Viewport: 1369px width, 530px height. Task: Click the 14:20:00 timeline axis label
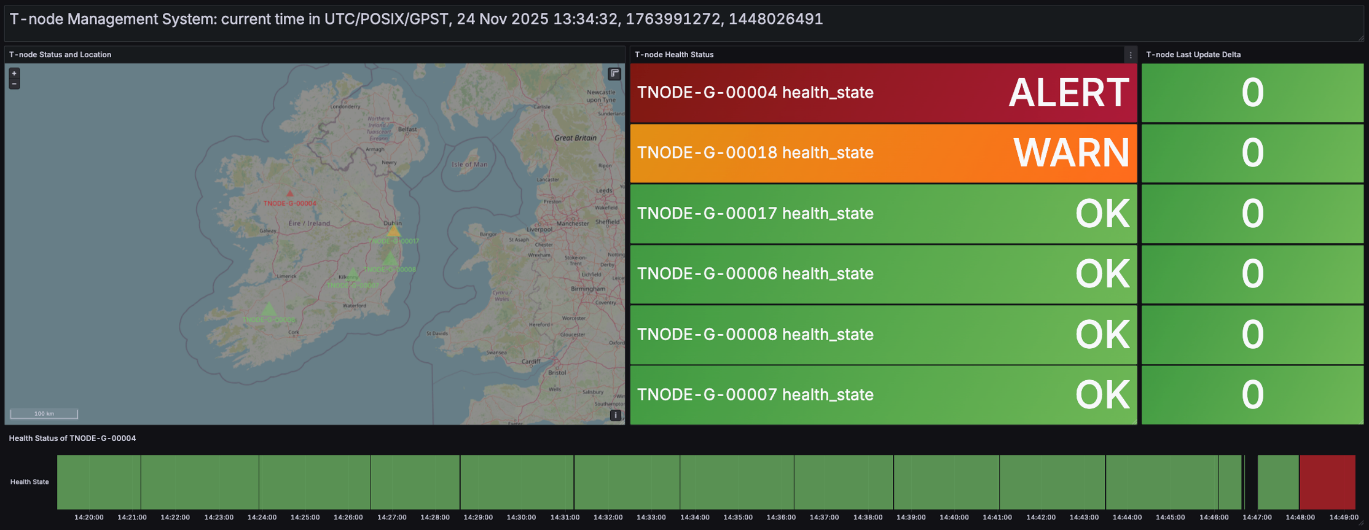click(89, 518)
